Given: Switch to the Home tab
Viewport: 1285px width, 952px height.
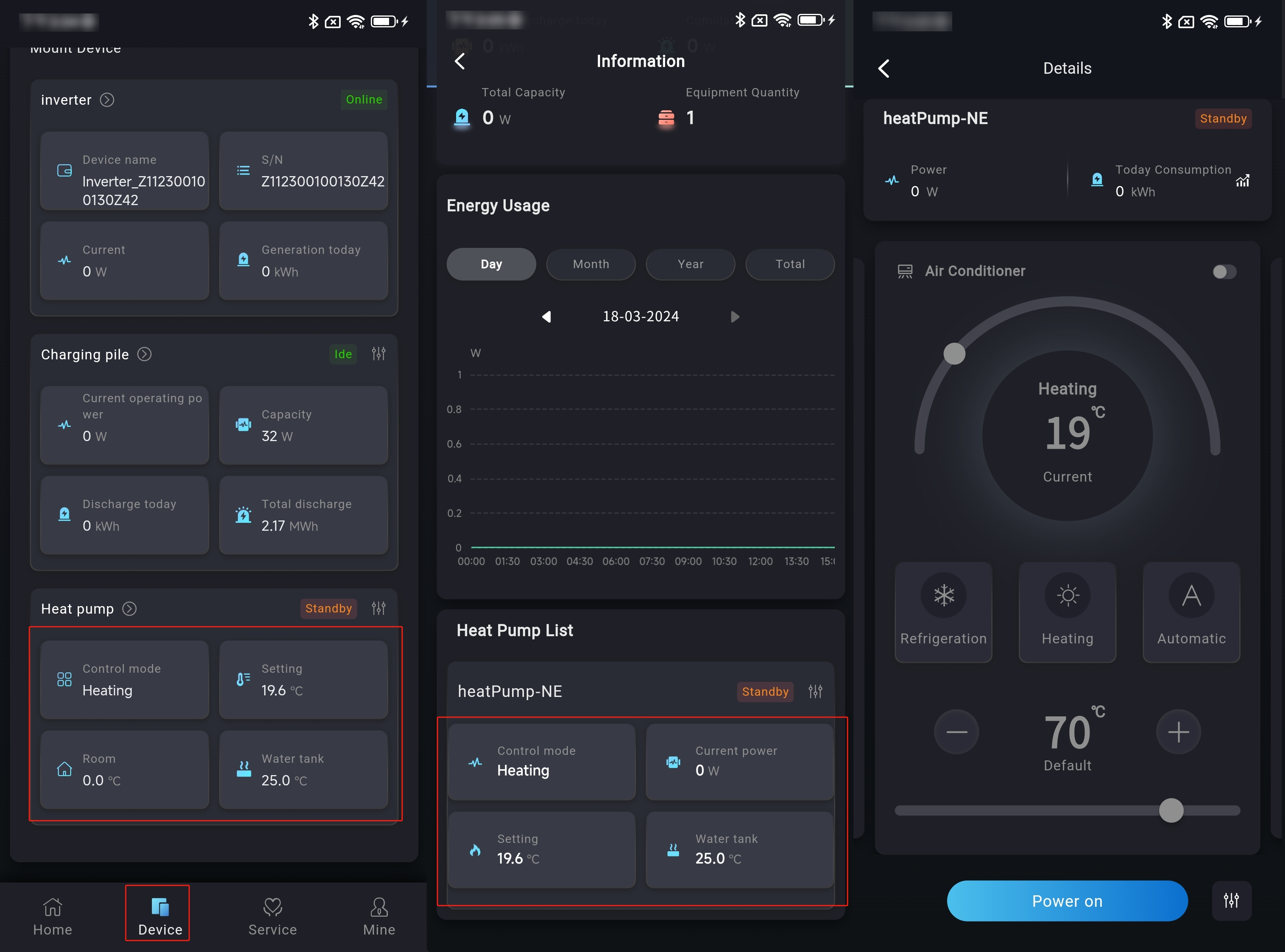Looking at the screenshot, I should tap(52, 915).
